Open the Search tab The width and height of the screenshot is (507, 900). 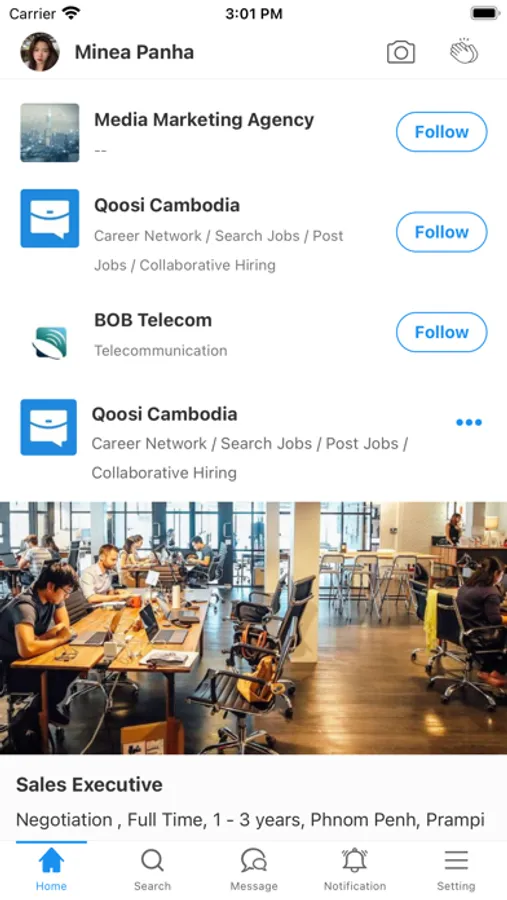[x=152, y=869]
